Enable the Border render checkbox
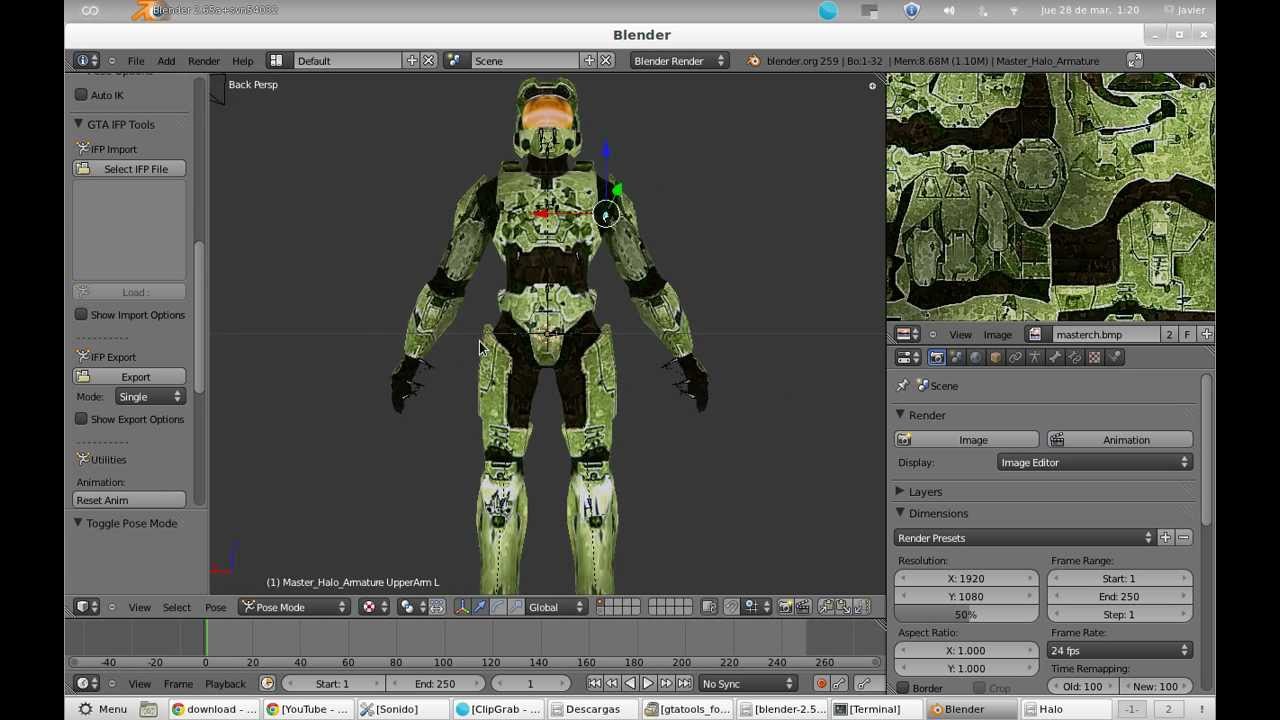The image size is (1280, 720). tap(903, 688)
